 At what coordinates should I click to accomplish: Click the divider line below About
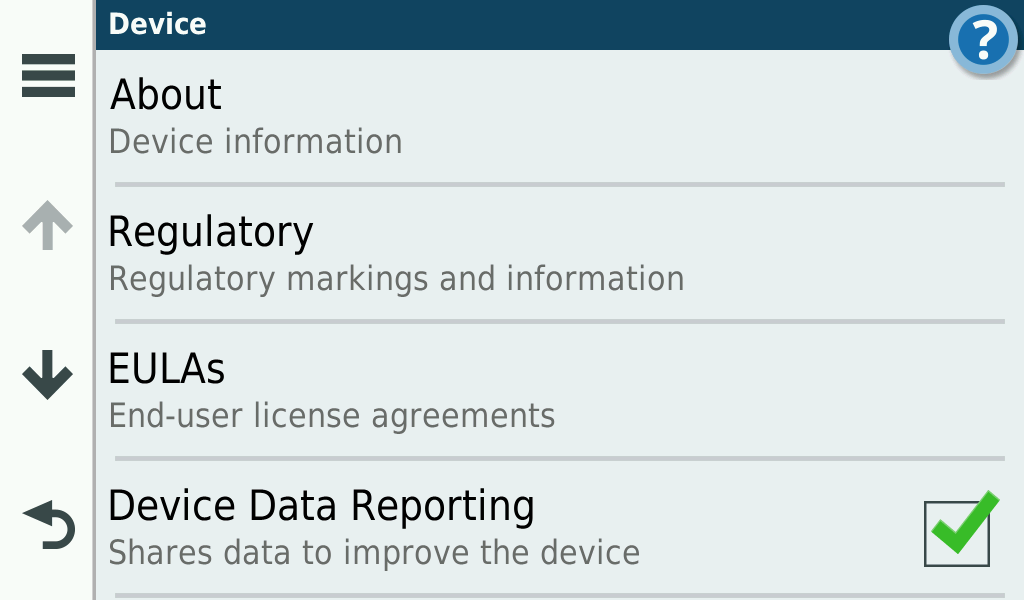coord(559,185)
